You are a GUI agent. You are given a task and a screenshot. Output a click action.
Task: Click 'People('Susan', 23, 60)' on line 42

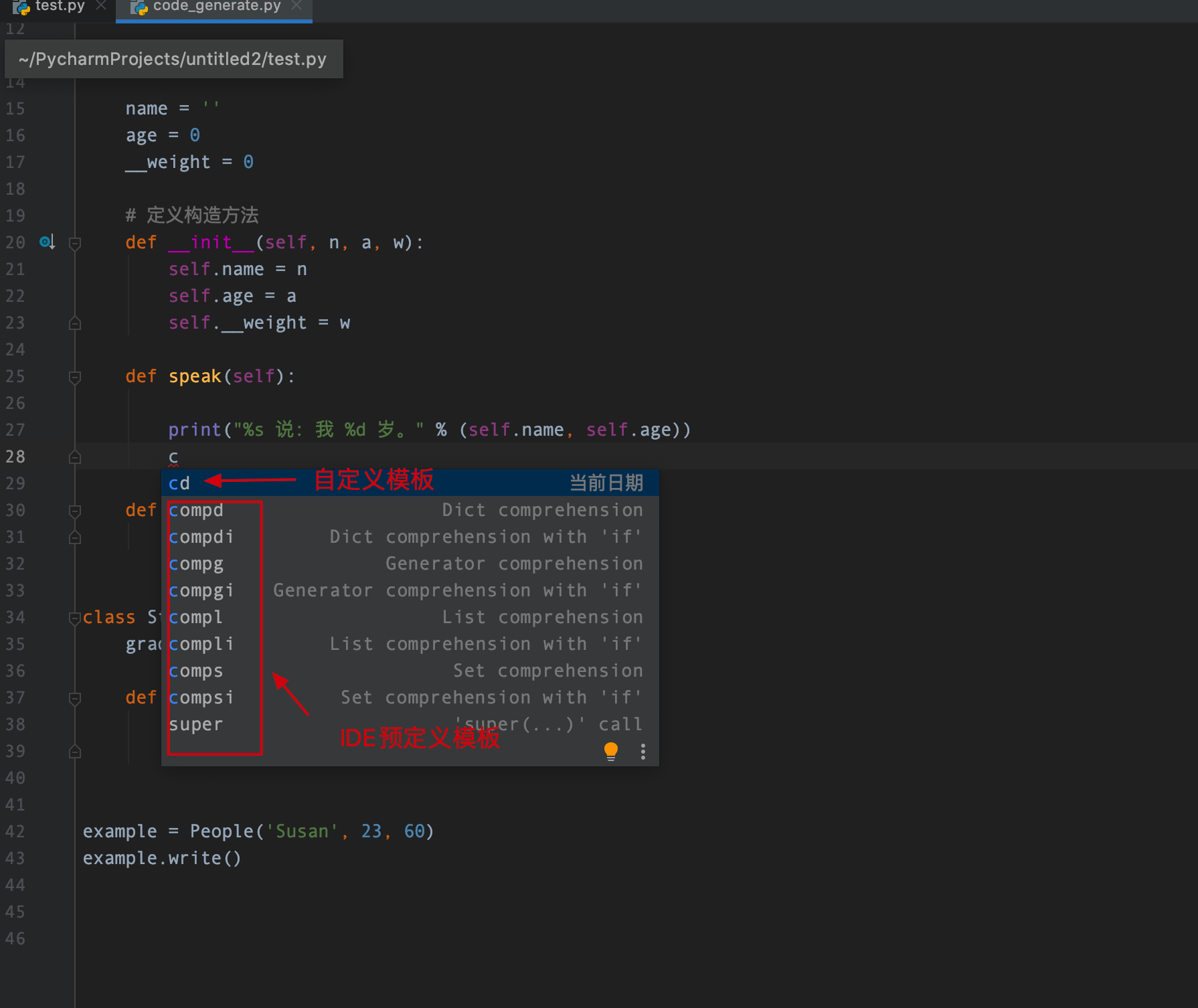point(312,831)
